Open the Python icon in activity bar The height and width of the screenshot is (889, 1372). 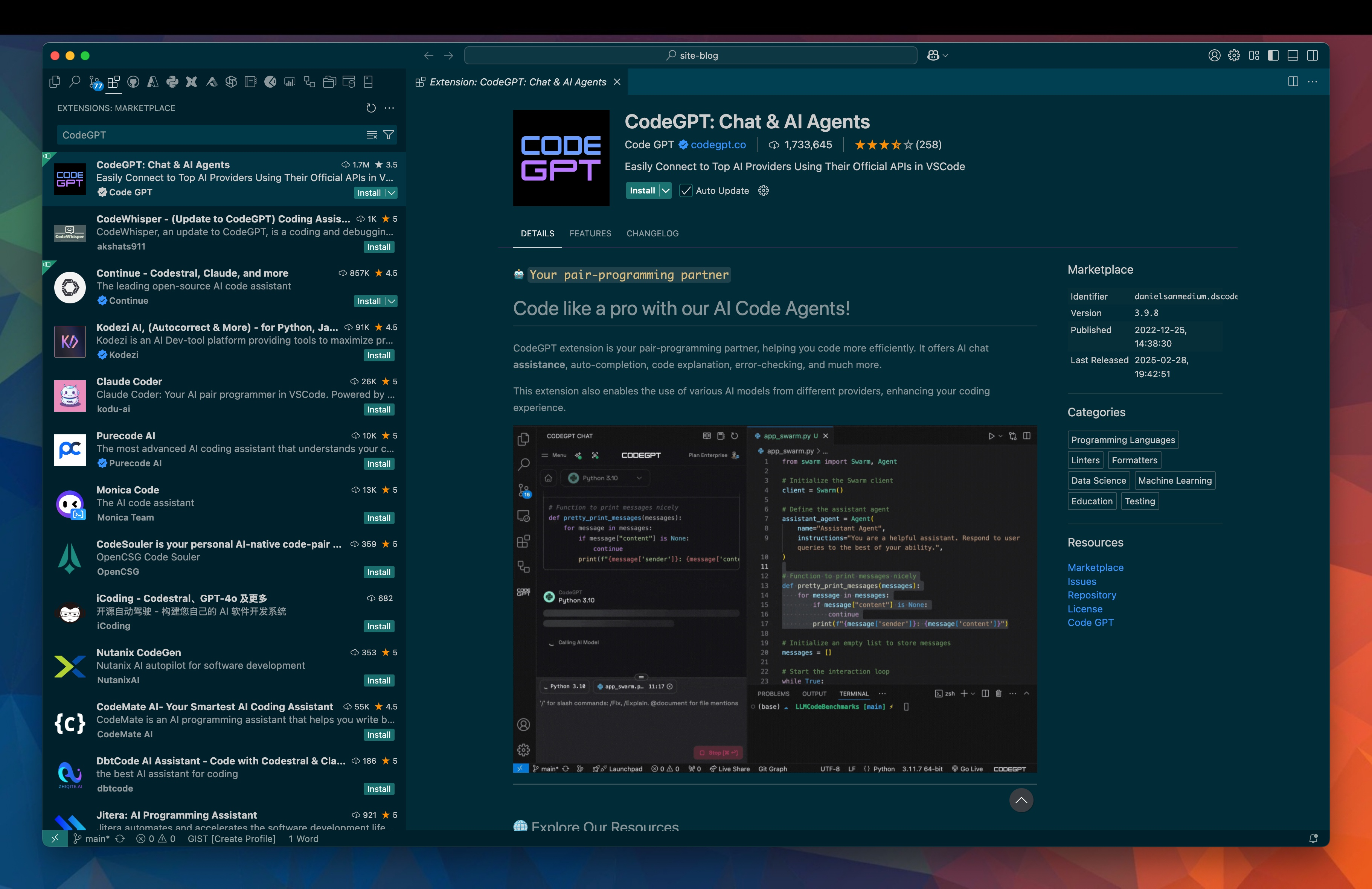point(172,82)
